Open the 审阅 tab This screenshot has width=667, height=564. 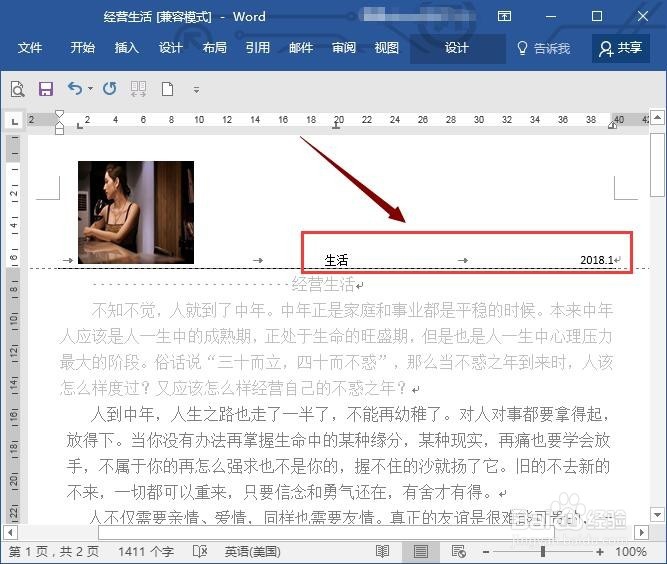pyautogui.click(x=344, y=48)
